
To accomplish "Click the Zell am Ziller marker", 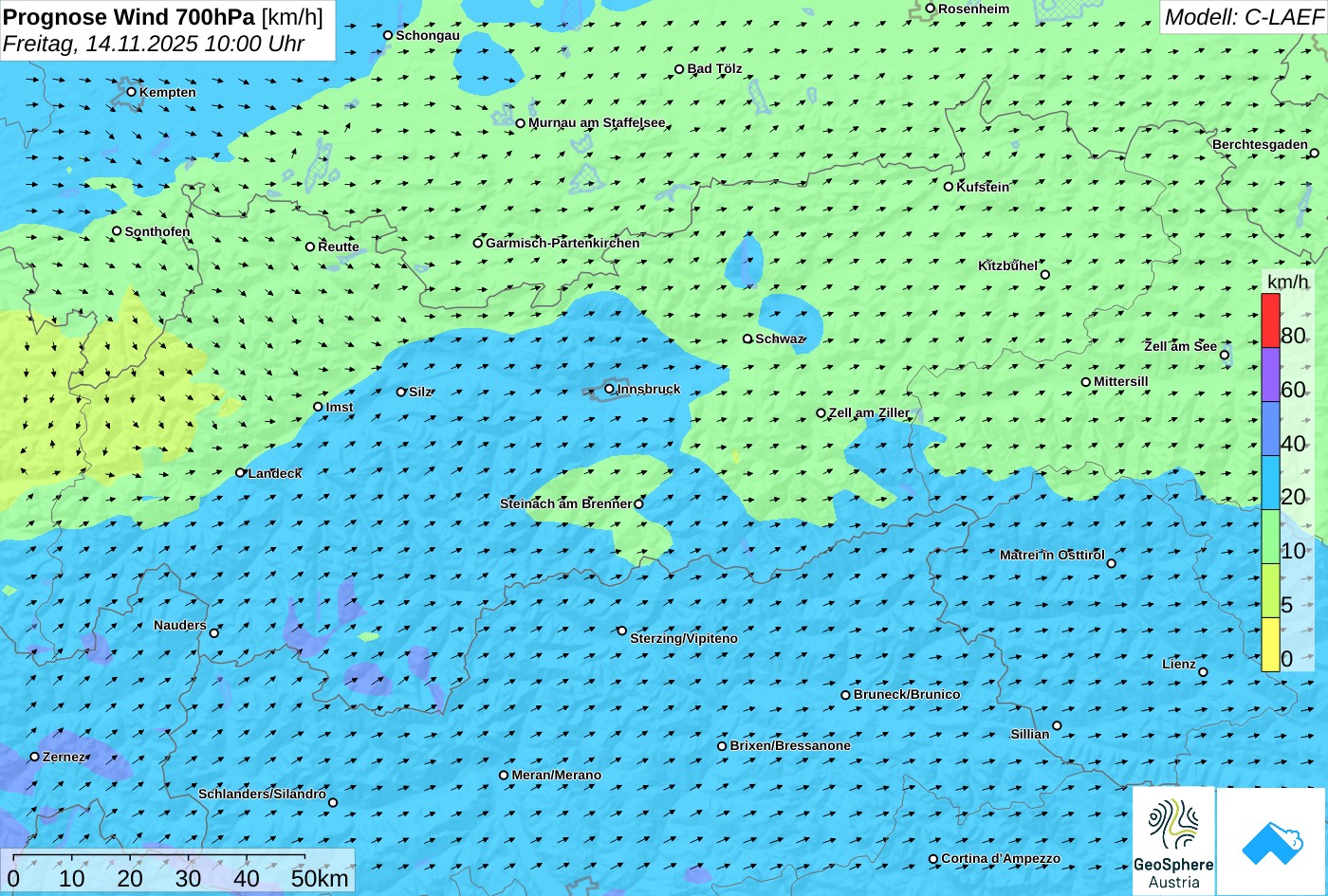I will 821,413.
